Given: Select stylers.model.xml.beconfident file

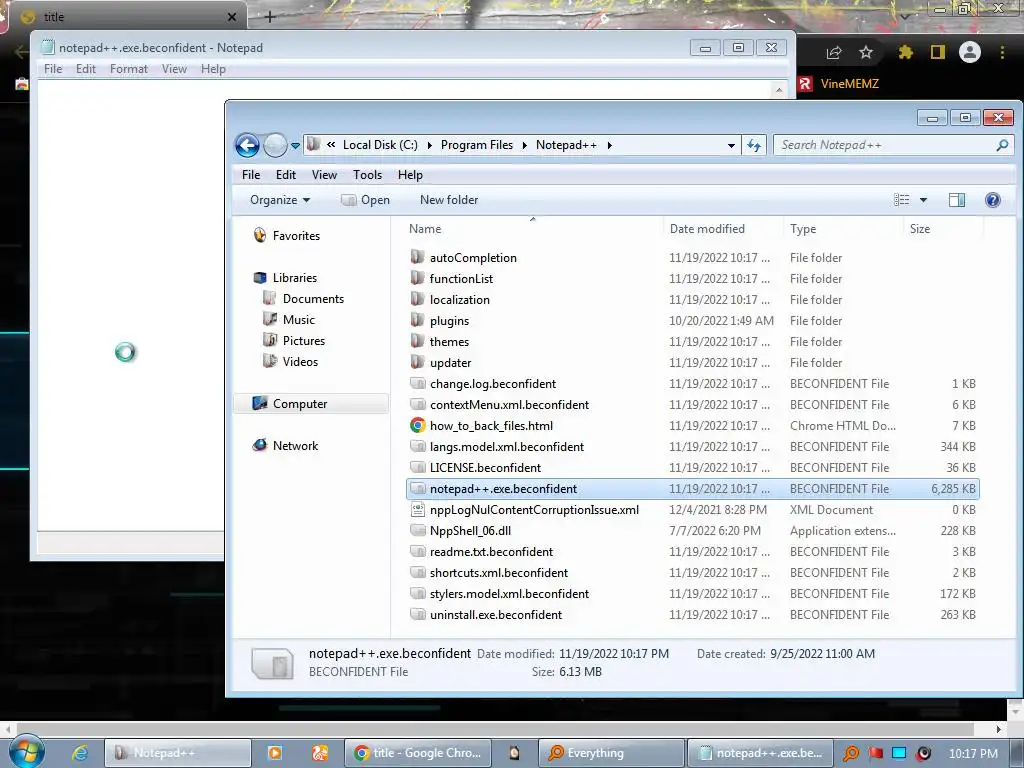Looking at the screenshot, I should pyautogui.click(x=509, y=594).
